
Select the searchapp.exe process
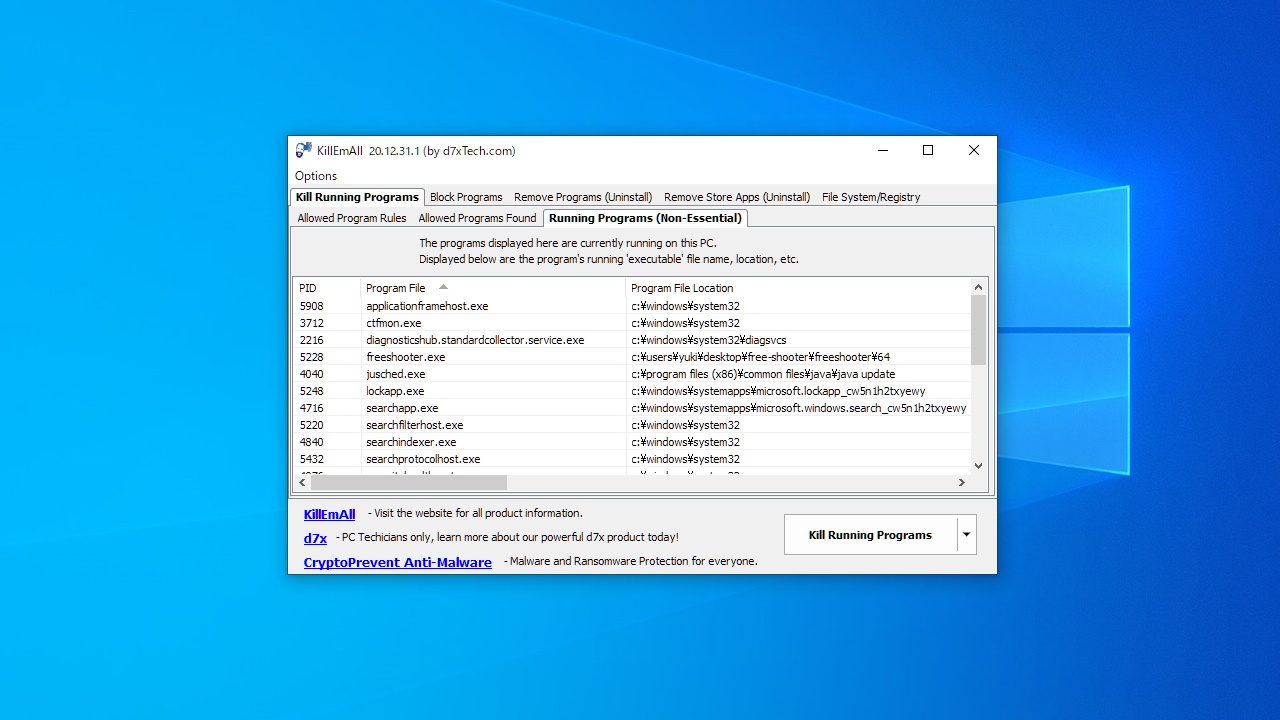coord(631,408)
